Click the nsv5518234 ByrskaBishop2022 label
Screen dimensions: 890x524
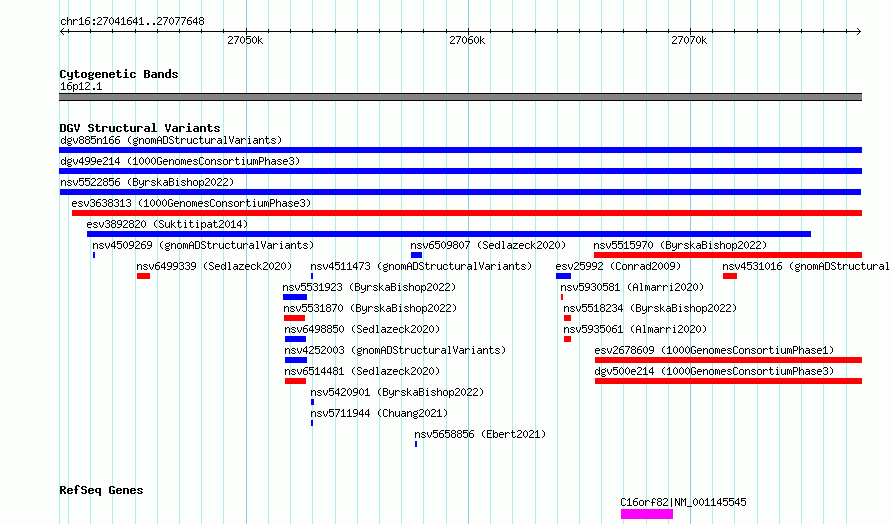click(650, 308)
